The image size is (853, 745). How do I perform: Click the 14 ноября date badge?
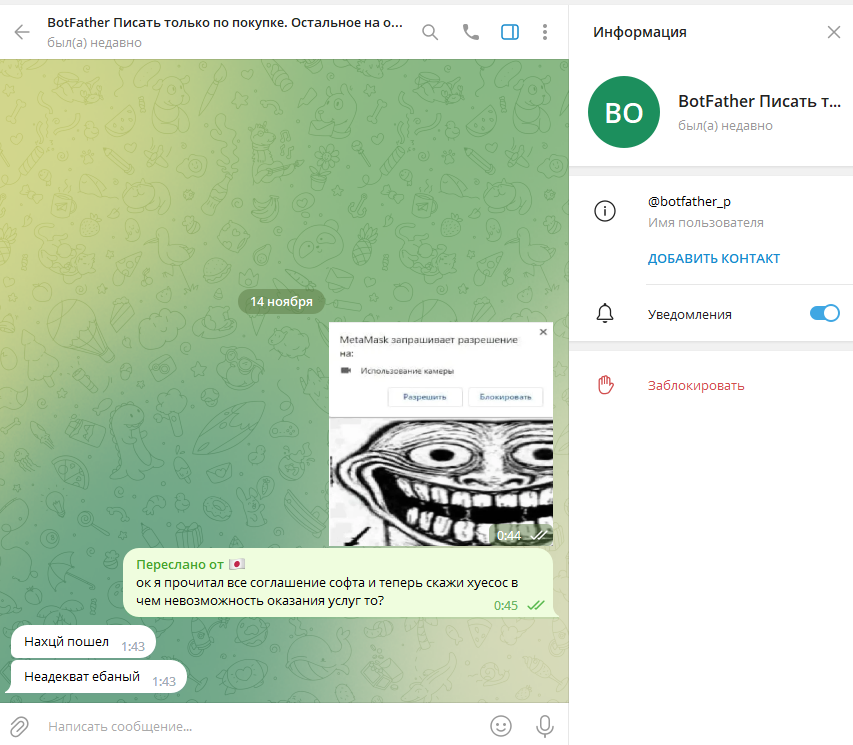[x=281, y=301]
